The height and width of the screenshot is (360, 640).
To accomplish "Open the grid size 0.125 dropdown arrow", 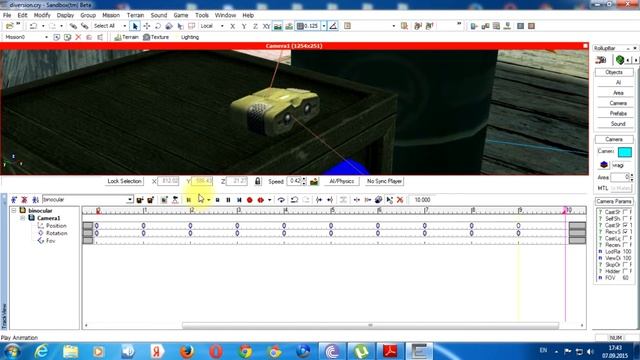I will pyautogui.click(x=324, y=26).
